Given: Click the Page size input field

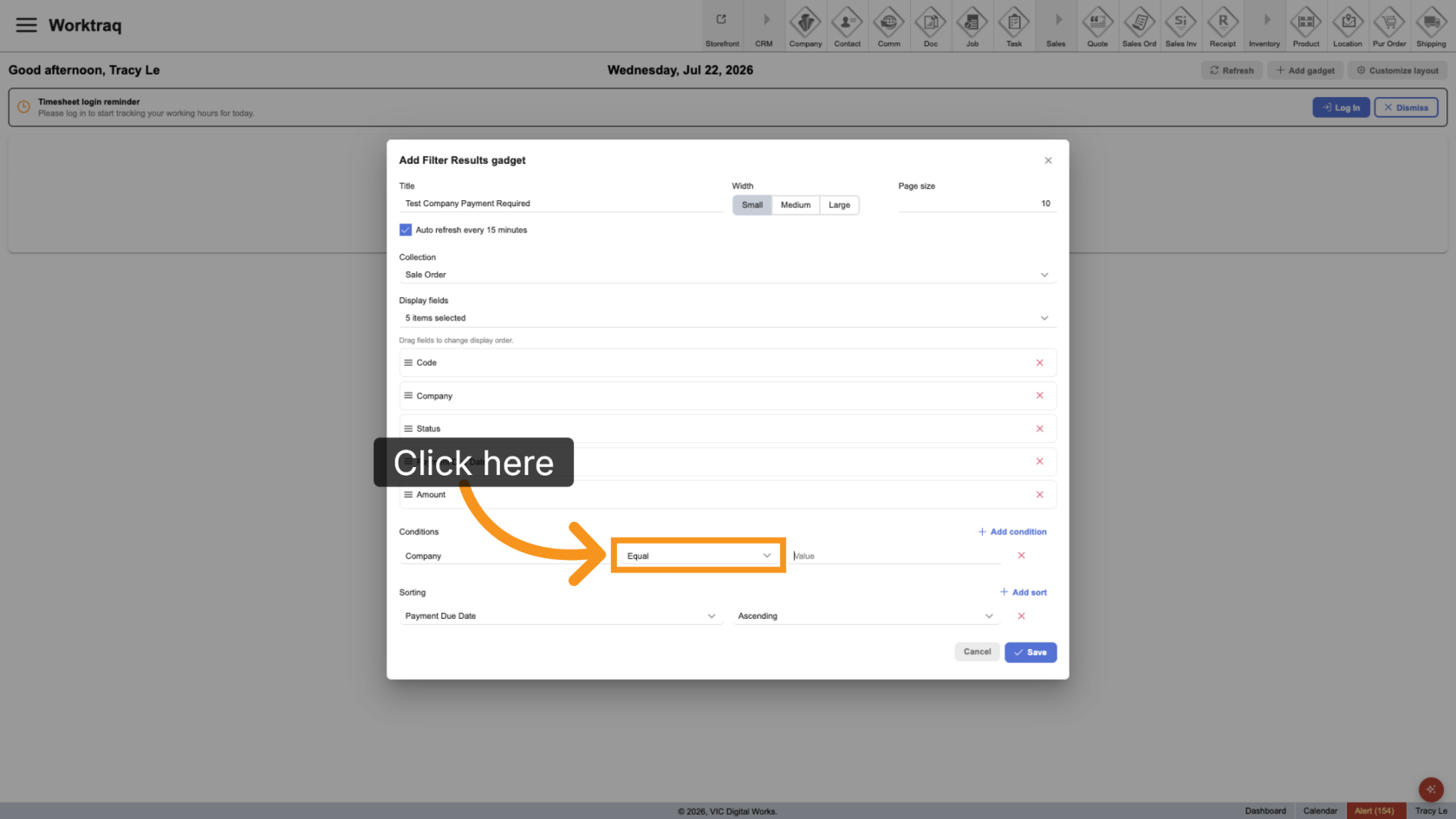Looking at the screenshot, I should point(977,204).
